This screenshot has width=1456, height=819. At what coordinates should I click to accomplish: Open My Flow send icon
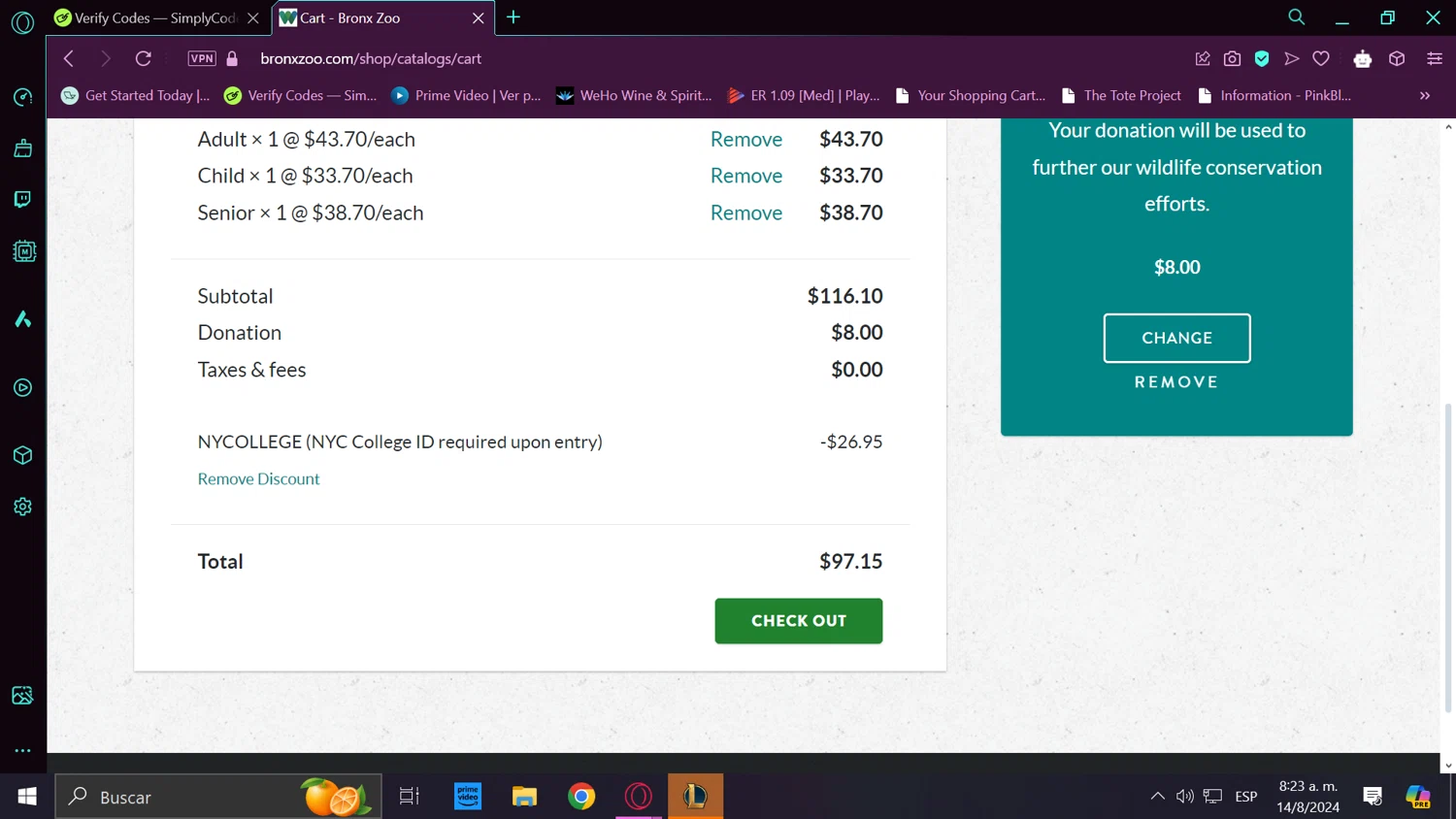[x=1291, y=59]
